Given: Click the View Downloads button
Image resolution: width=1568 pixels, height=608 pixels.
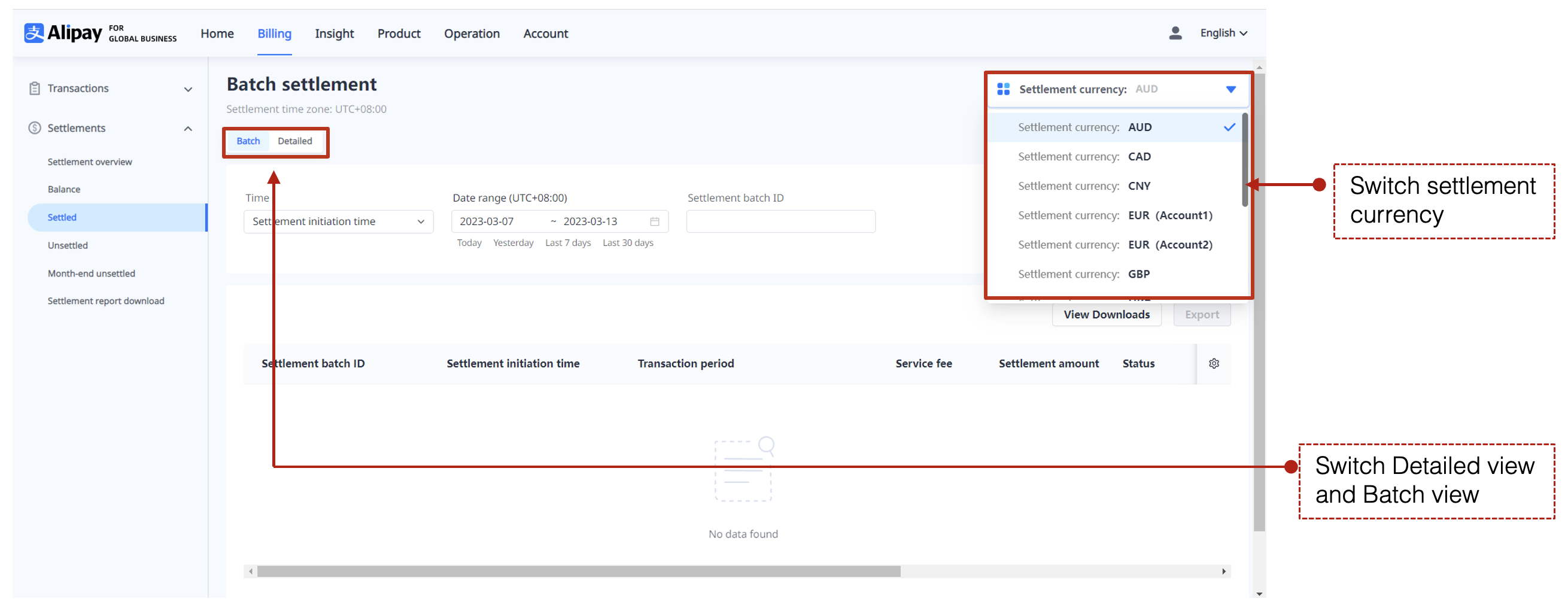Looking at the screenshot, I should [x=1106, y=314].
